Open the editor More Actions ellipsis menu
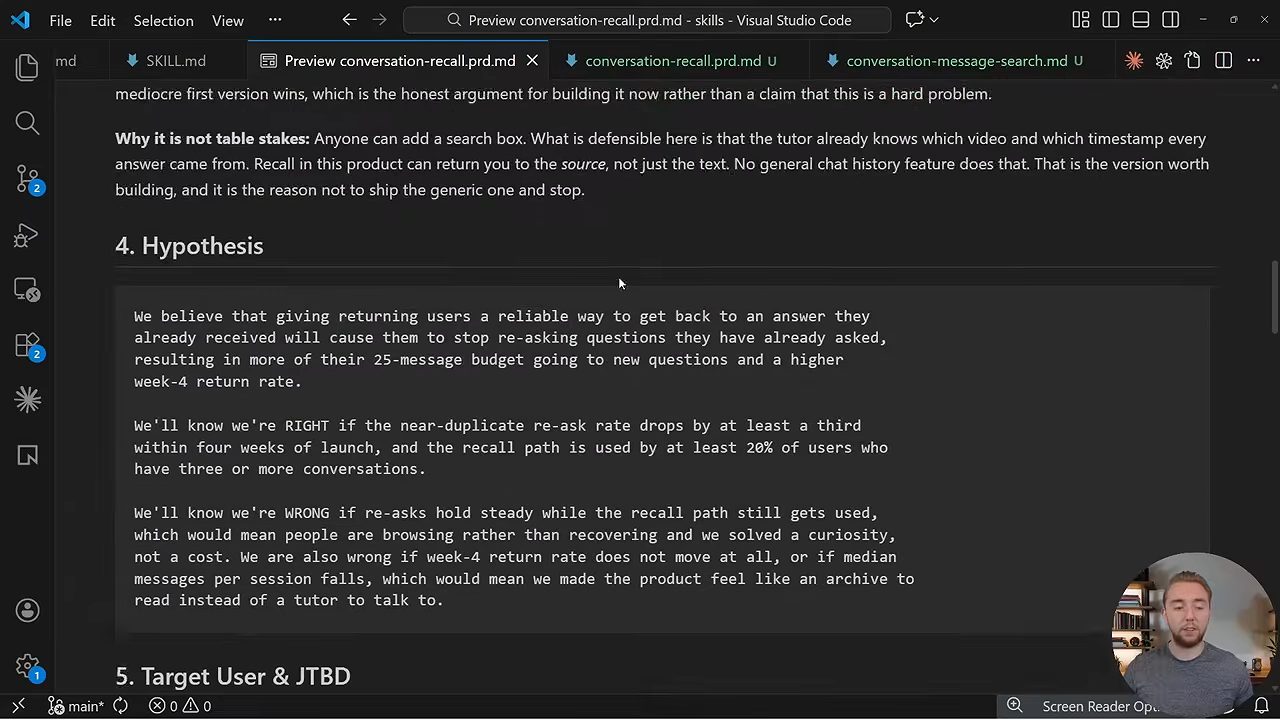This screenshot has width=1280, height=720. click(x=1254, y=61)
